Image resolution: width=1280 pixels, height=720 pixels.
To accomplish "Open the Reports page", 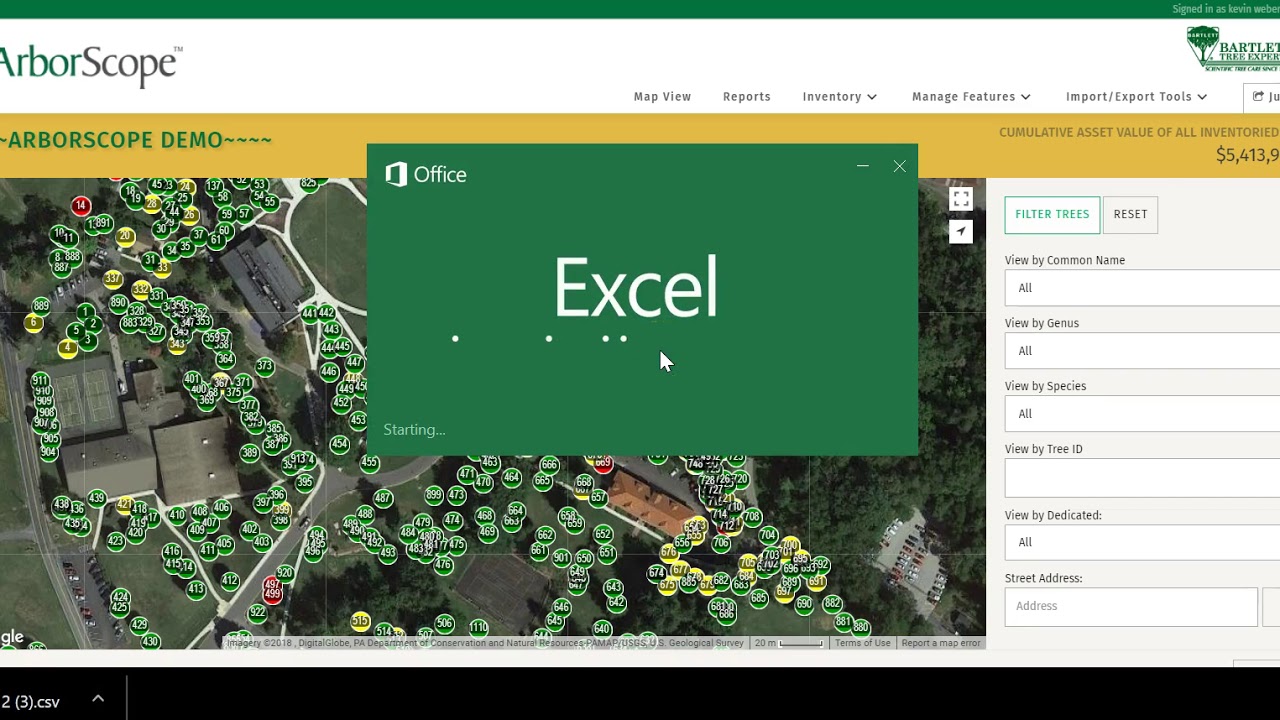I will tap(746, 97).
